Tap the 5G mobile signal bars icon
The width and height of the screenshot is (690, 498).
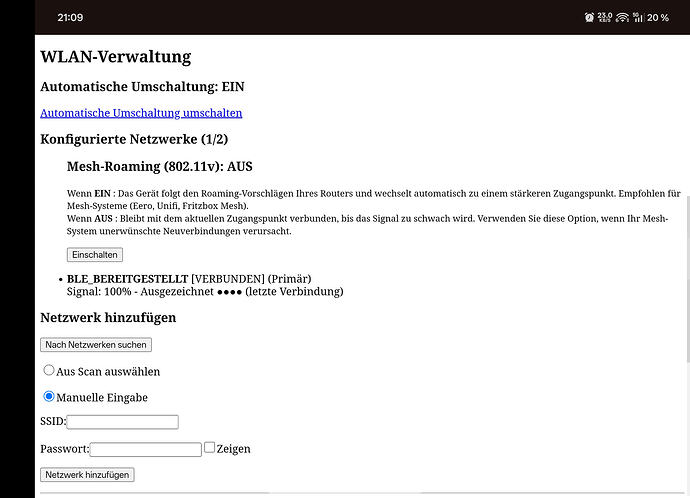[x=637, y=17]
